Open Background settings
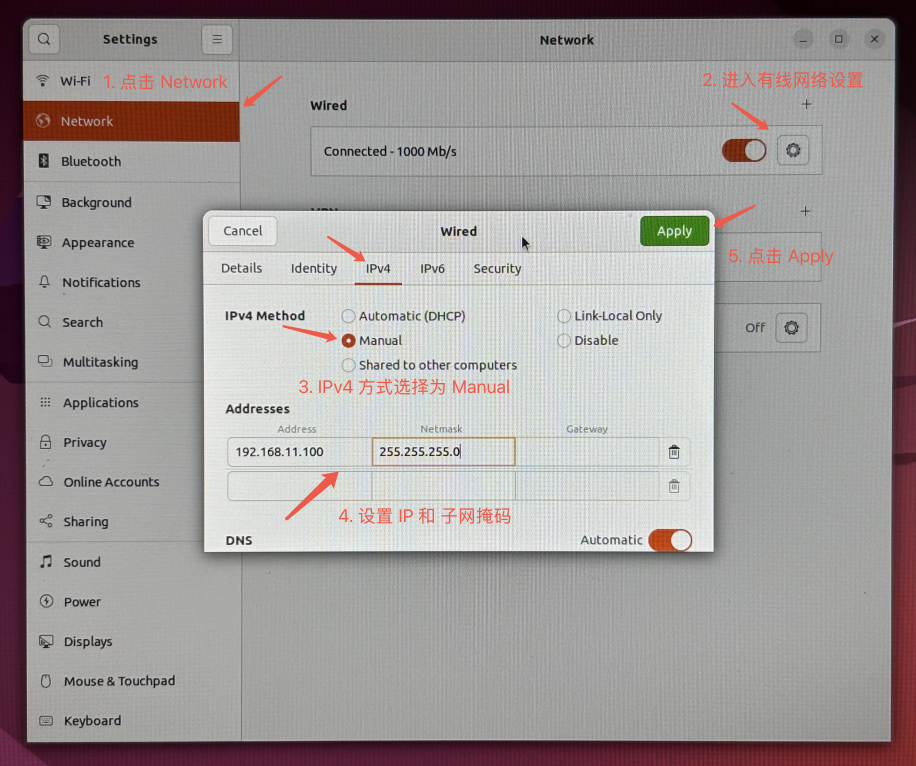The height and width of the screenshot is (766, 916). (x=131, y=202)
